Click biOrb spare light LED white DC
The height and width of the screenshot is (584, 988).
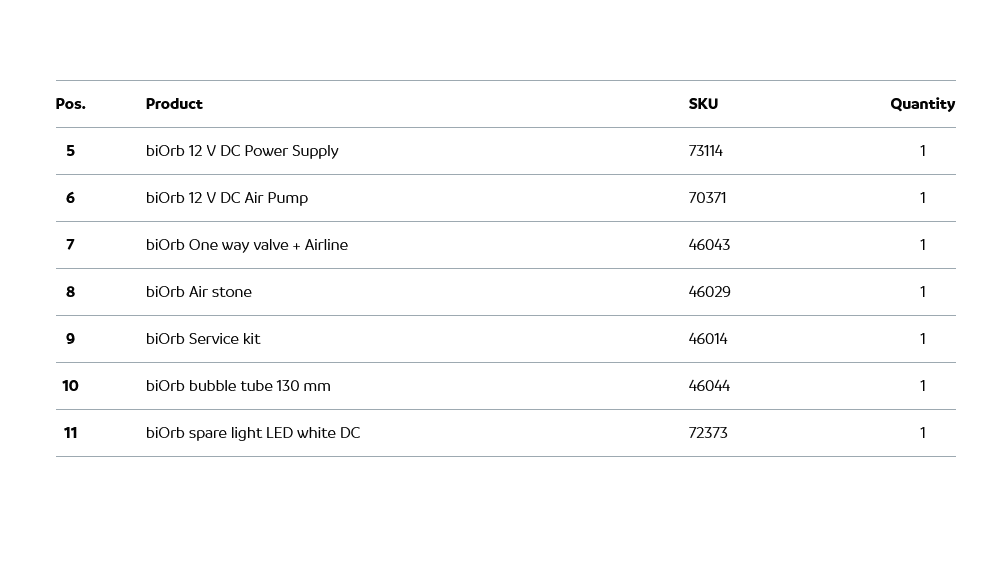point(253,433)
